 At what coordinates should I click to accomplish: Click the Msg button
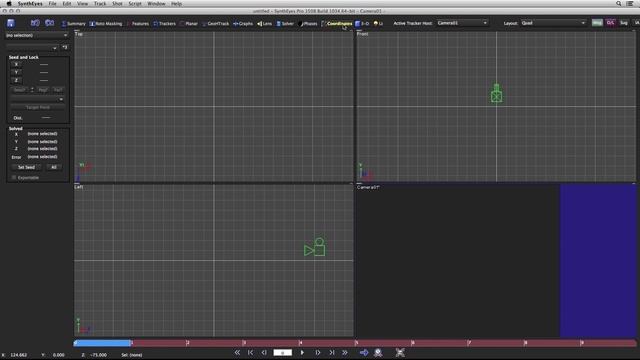[597, 23]
